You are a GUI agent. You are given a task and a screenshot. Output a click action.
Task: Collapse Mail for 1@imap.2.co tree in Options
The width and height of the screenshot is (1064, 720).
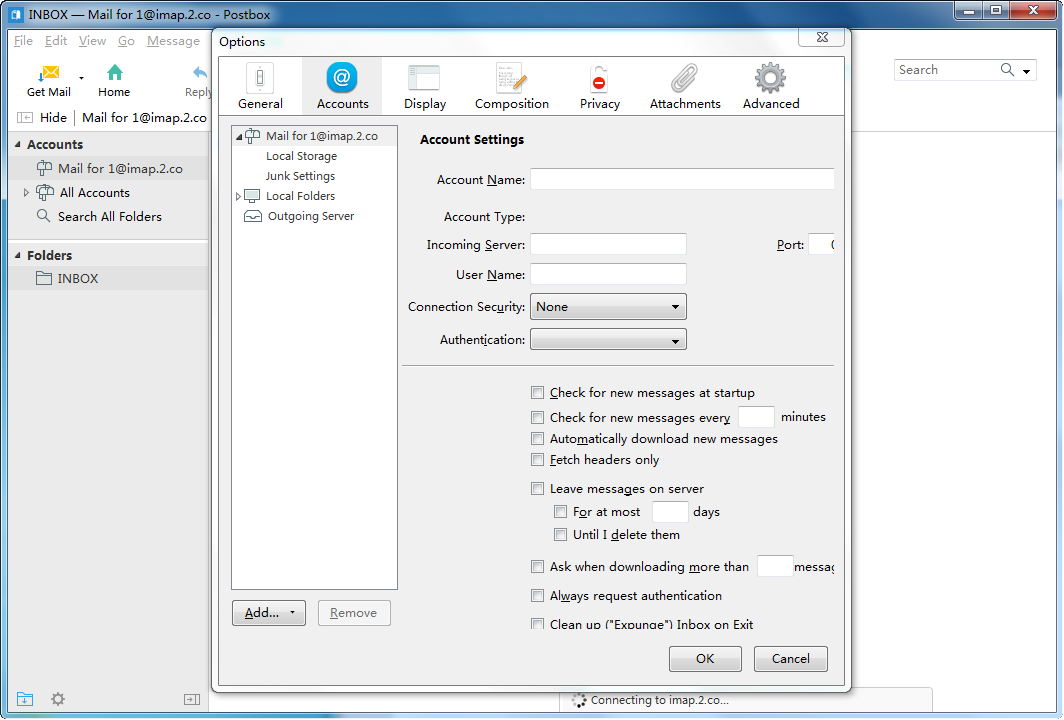(x=239, y=136)
